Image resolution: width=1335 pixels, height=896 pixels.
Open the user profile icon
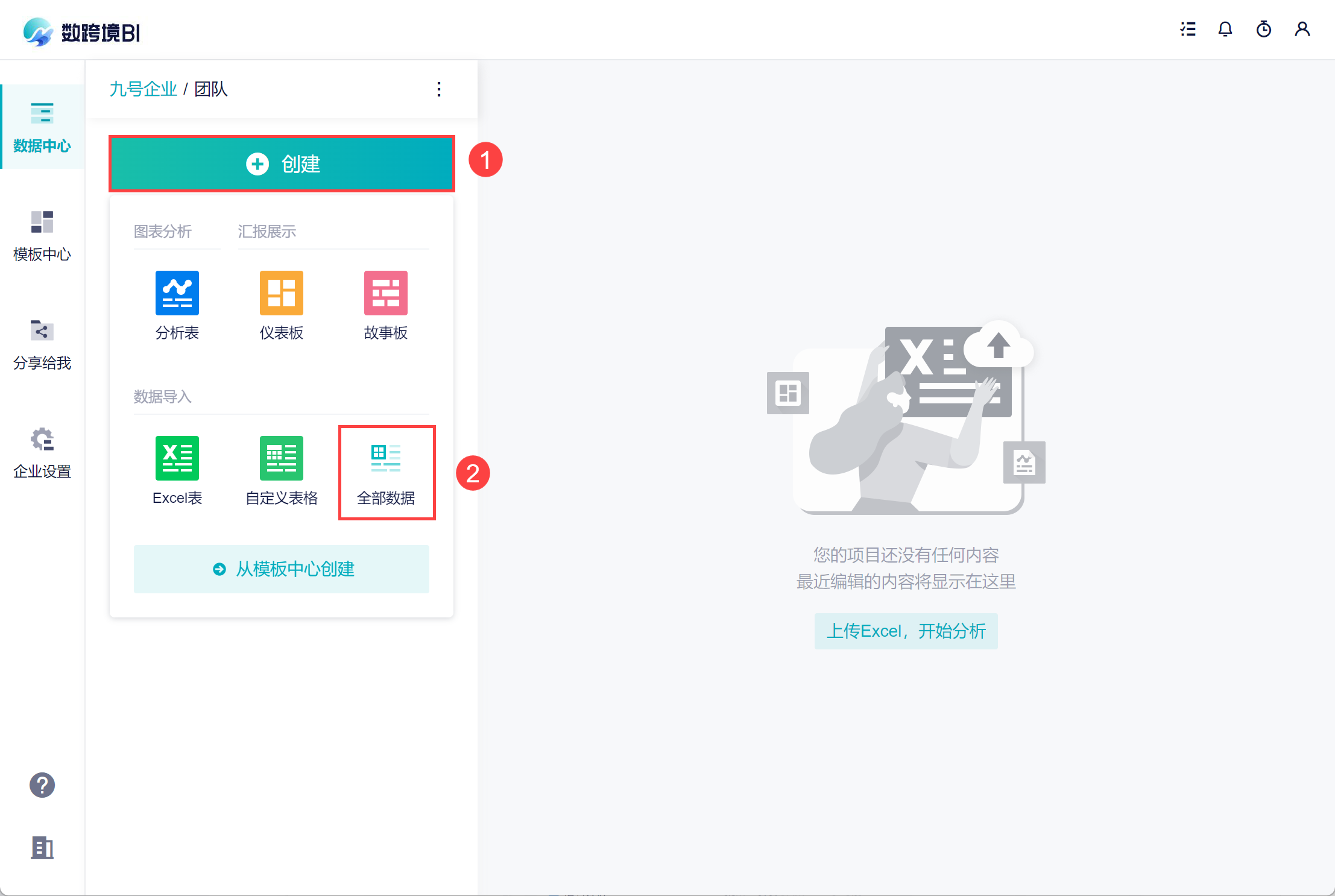pos(1302,30)
